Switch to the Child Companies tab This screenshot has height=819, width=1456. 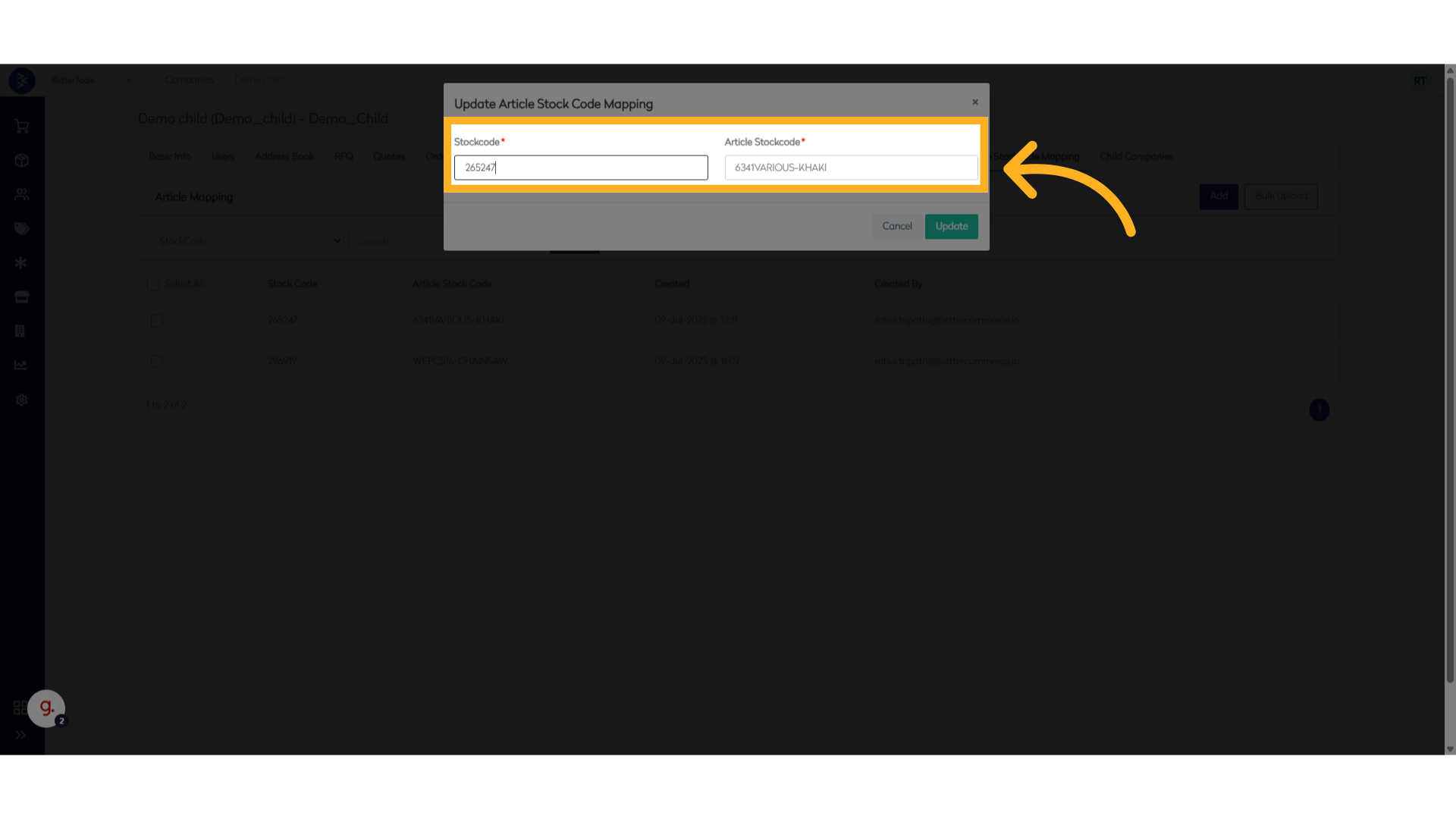pos(1136,157)
